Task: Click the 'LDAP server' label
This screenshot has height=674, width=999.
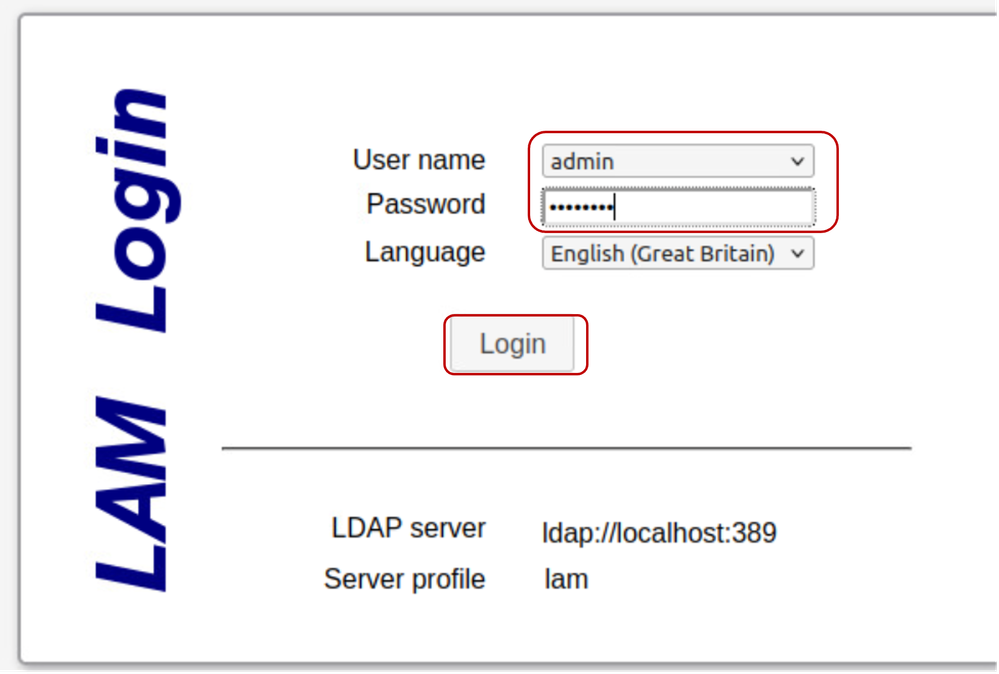Action: coord(408,528)
